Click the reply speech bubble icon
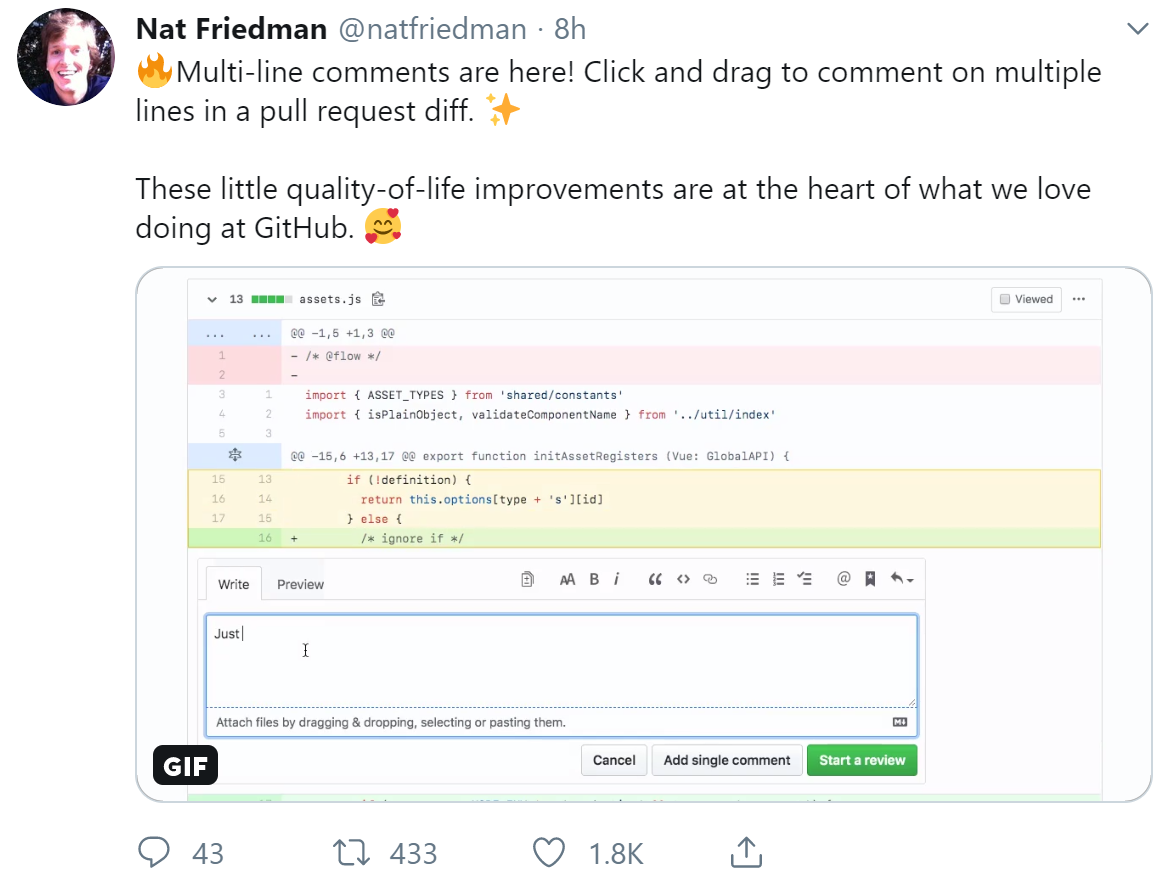 pos(154,852)
